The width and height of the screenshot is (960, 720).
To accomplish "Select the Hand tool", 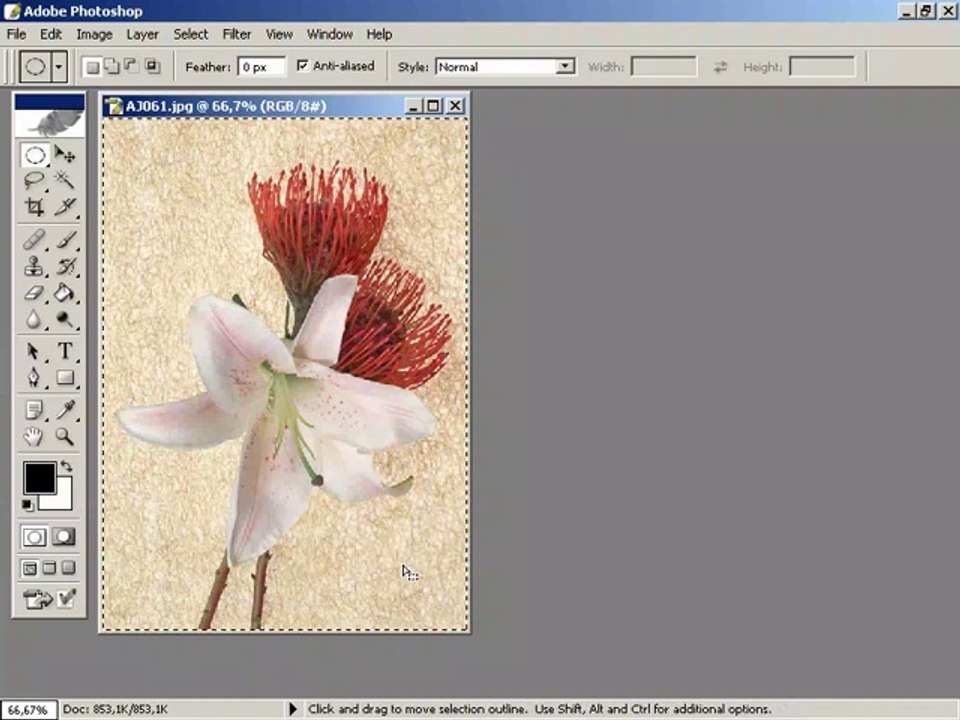I will tap(34, 437).
